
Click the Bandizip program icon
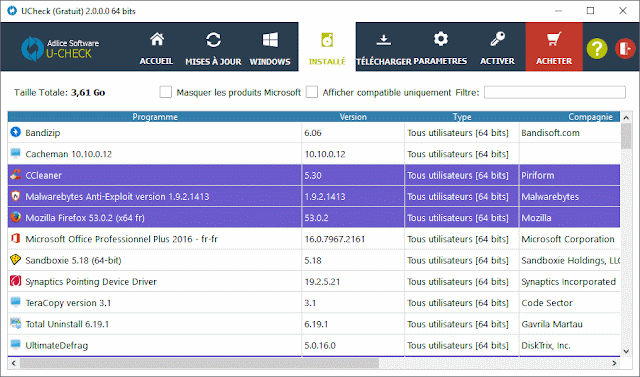[x=16, y=132]
